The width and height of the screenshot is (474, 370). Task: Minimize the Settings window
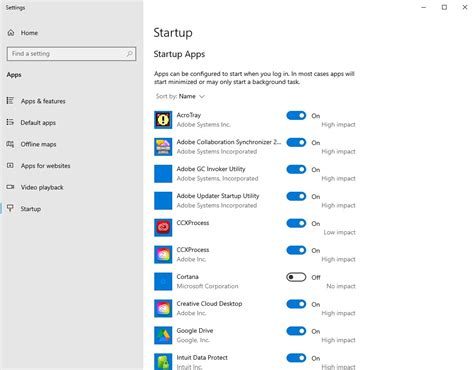[x=424, y=7]
